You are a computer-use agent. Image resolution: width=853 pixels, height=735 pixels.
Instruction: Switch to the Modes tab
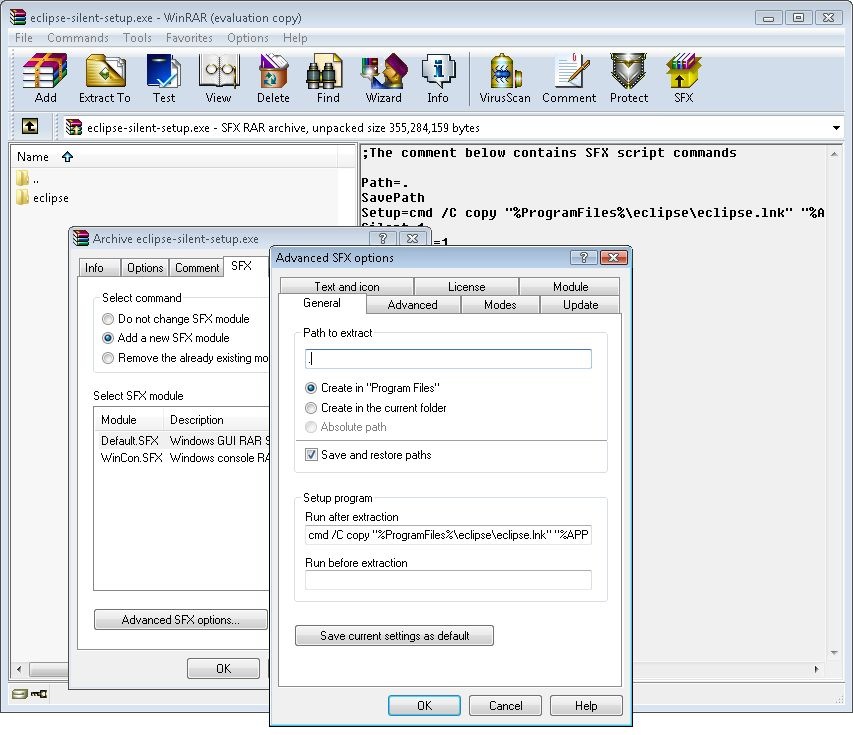[x=499, y=305]
